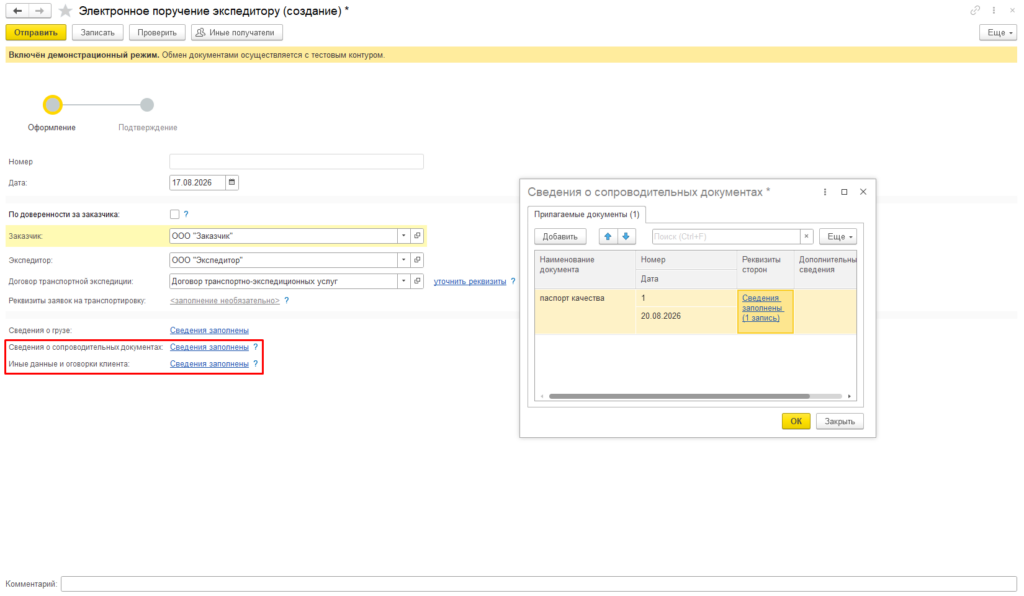Expand the Заказчик dropdown list
Screen dimensions: 1024x596
(404, 236)
